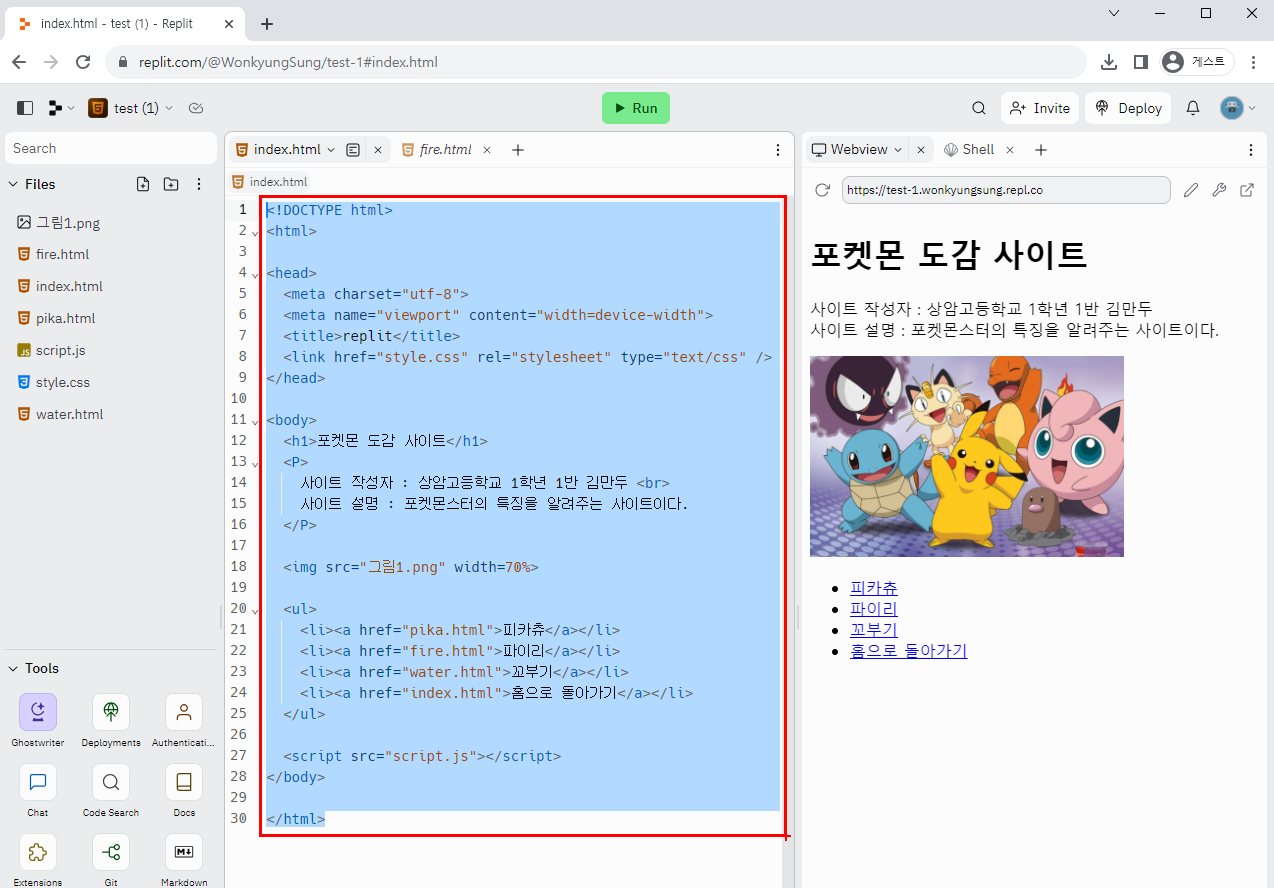Image resolution: width=1274 pixels, height=888 pixels.
Task: Run the project with the Run button
Action: (635, 108)
